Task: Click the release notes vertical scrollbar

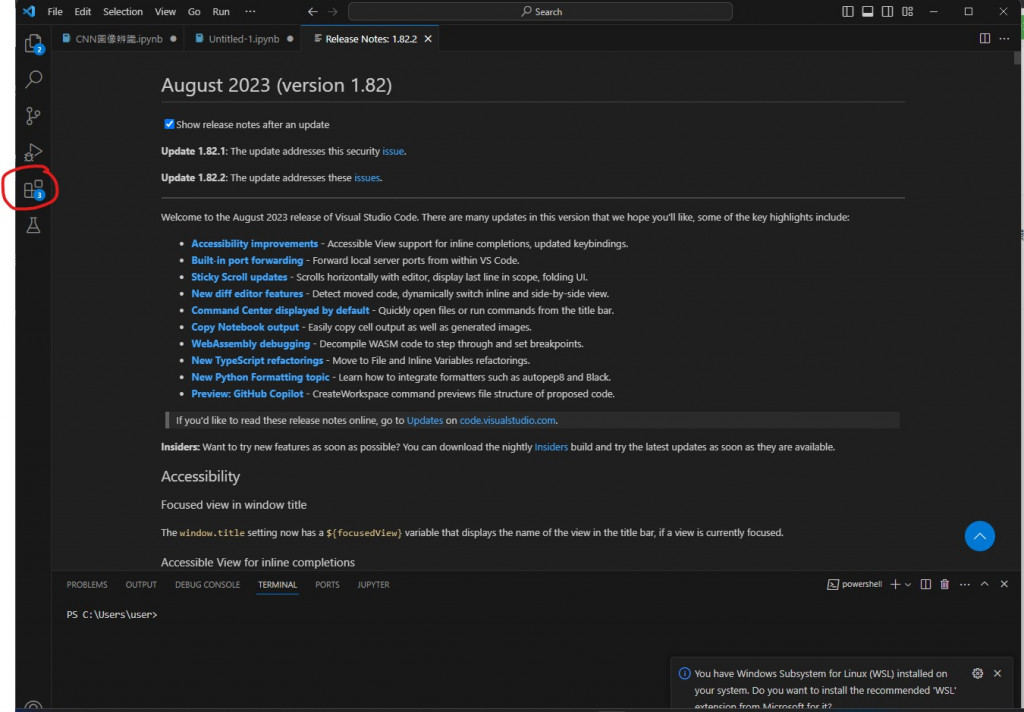Action: [1017, 57]
